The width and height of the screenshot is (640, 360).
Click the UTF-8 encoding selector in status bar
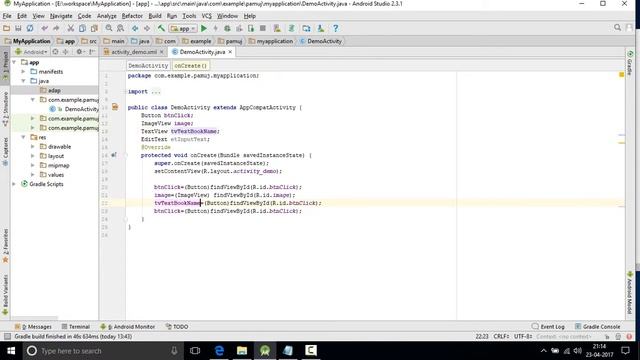[x=523, y=336]
